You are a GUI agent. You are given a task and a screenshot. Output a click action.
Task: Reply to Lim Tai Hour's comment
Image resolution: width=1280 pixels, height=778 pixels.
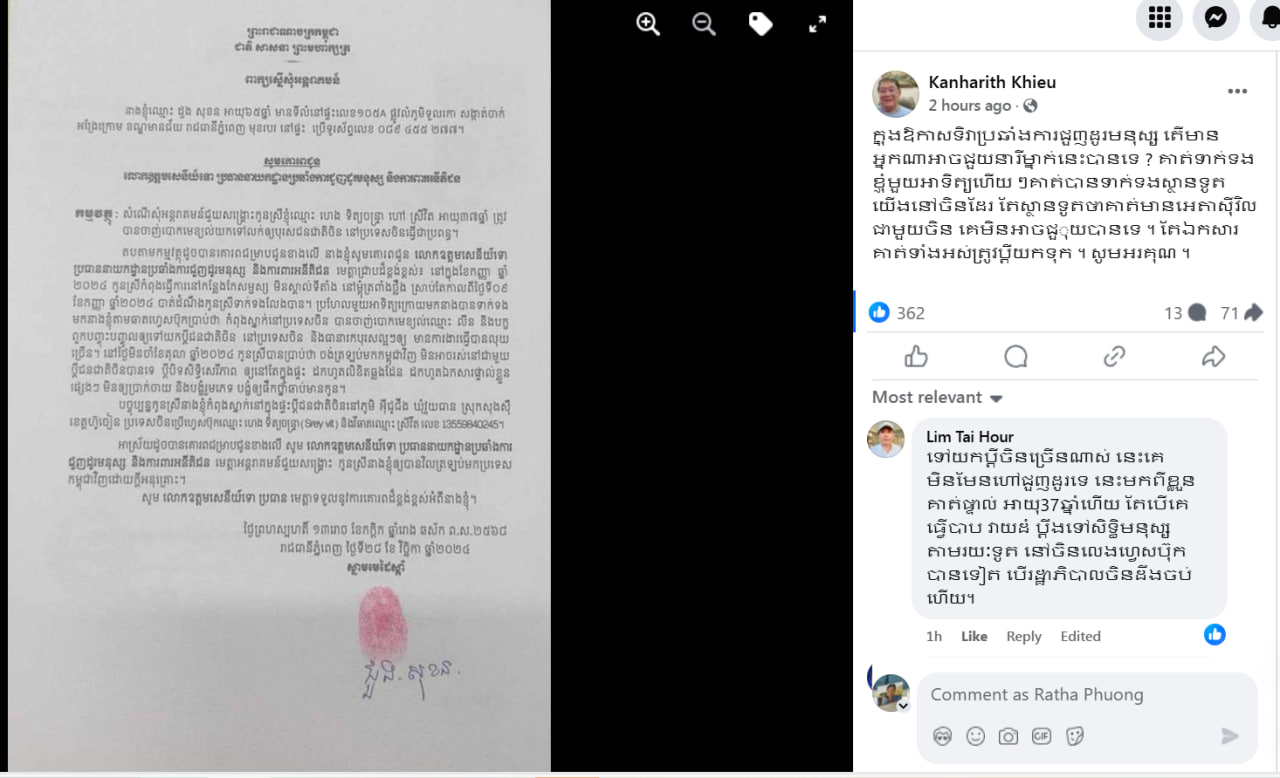click(1024, 636)
